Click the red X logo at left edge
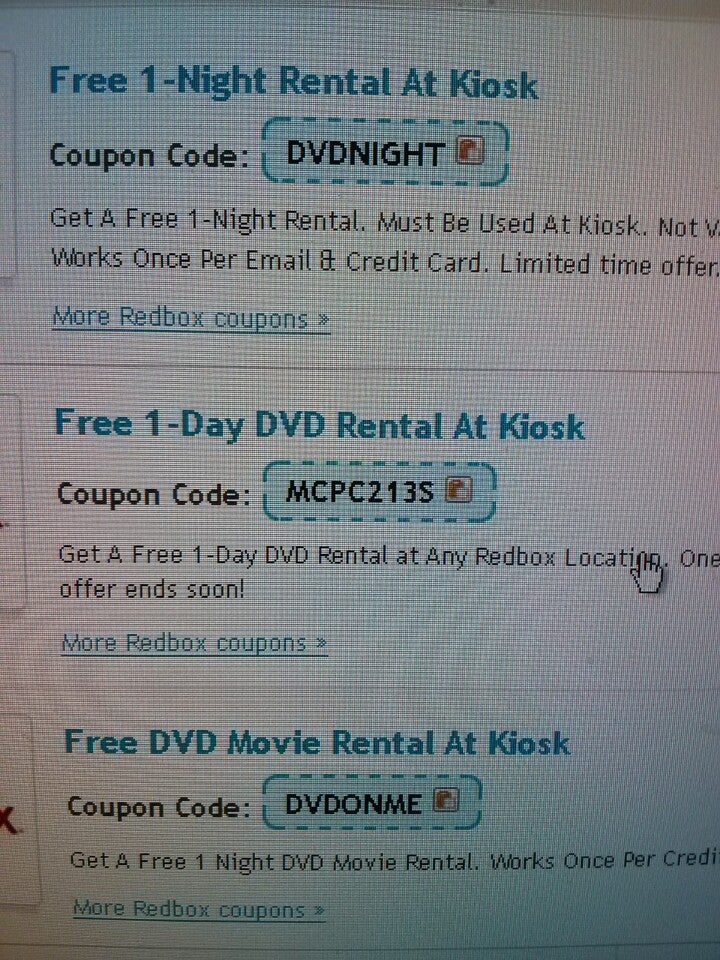The width and height of the screenshot is (720, 960). point(9,820)
